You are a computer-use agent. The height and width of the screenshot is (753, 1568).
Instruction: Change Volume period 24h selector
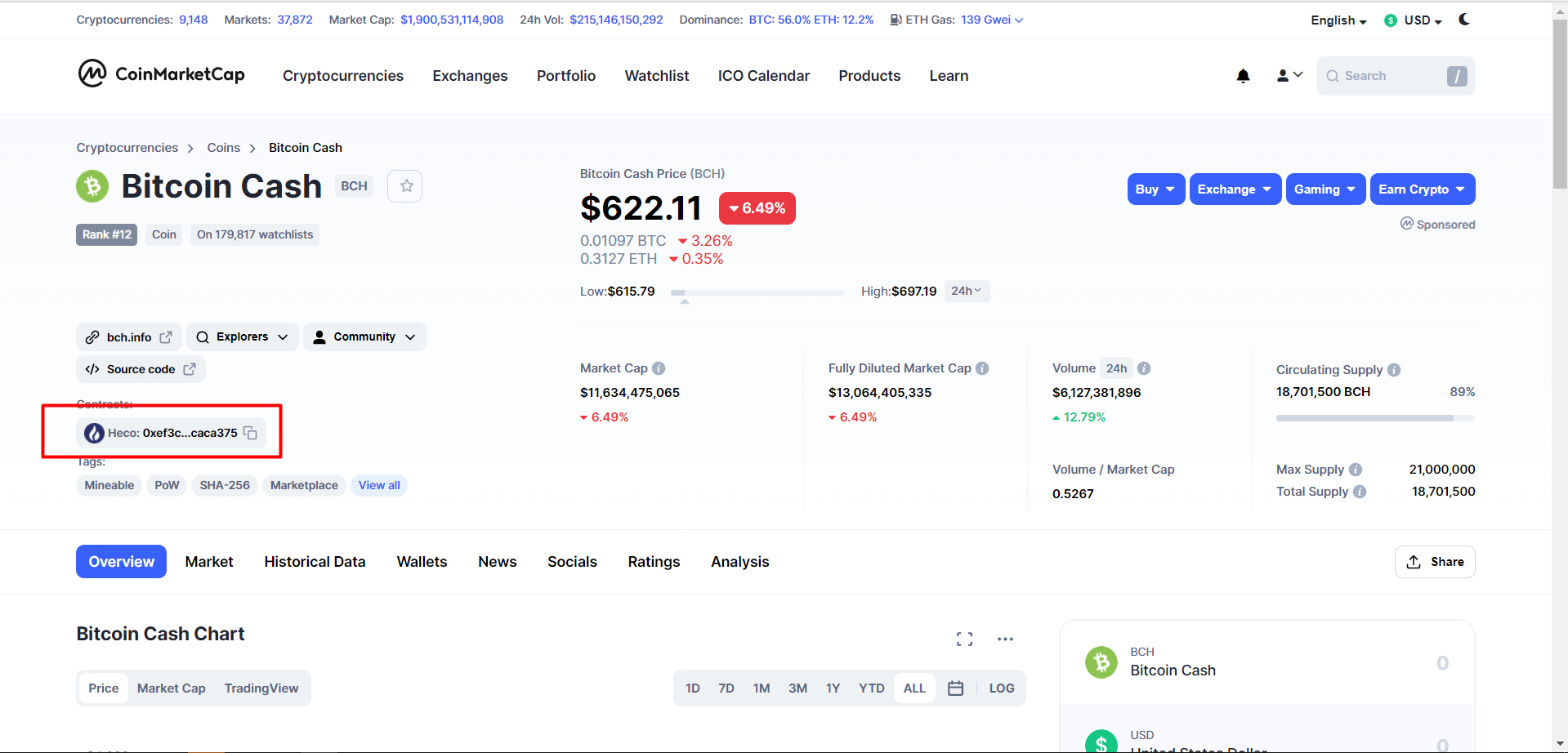(x=1116, y=368)
